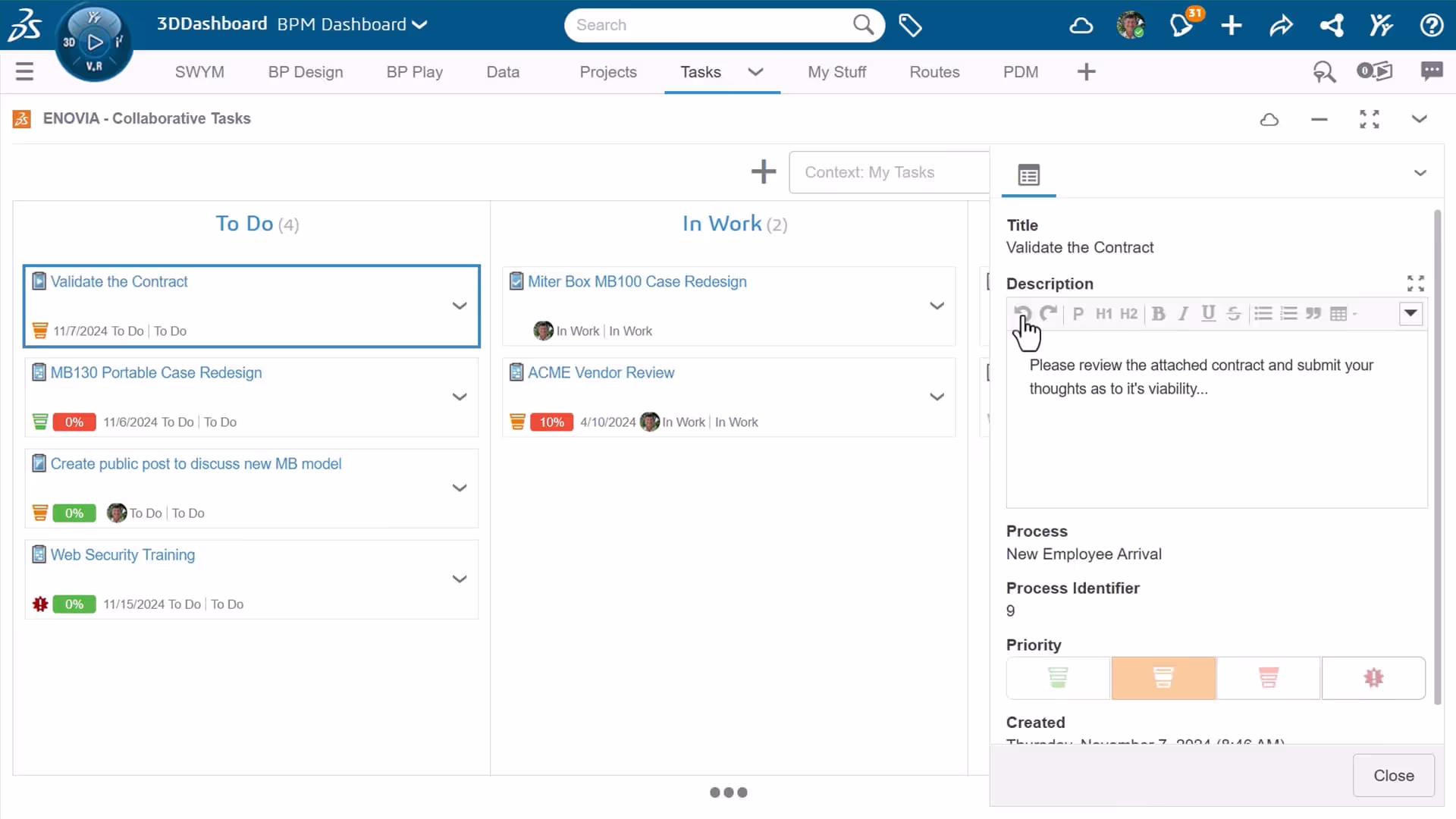This screenshot has height=819, width=1456.
Task: Switch to Projects tab
Action: coord(608,72)
